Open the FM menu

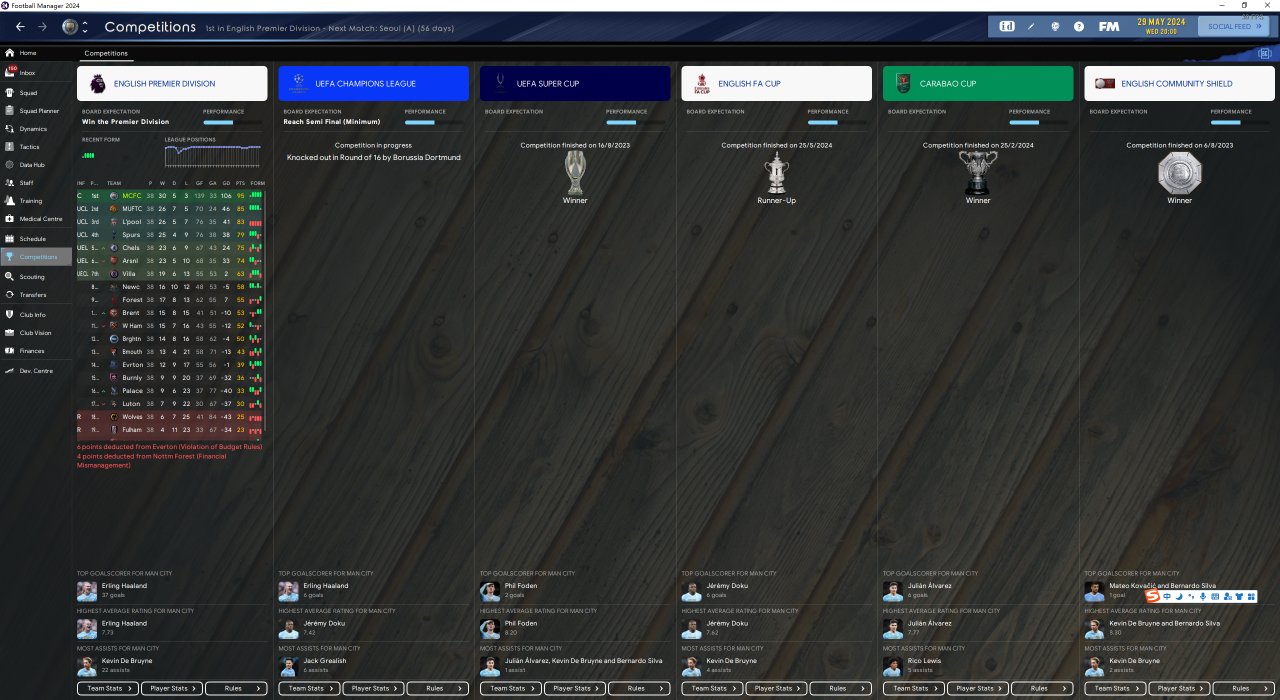tap(1108, 26)
